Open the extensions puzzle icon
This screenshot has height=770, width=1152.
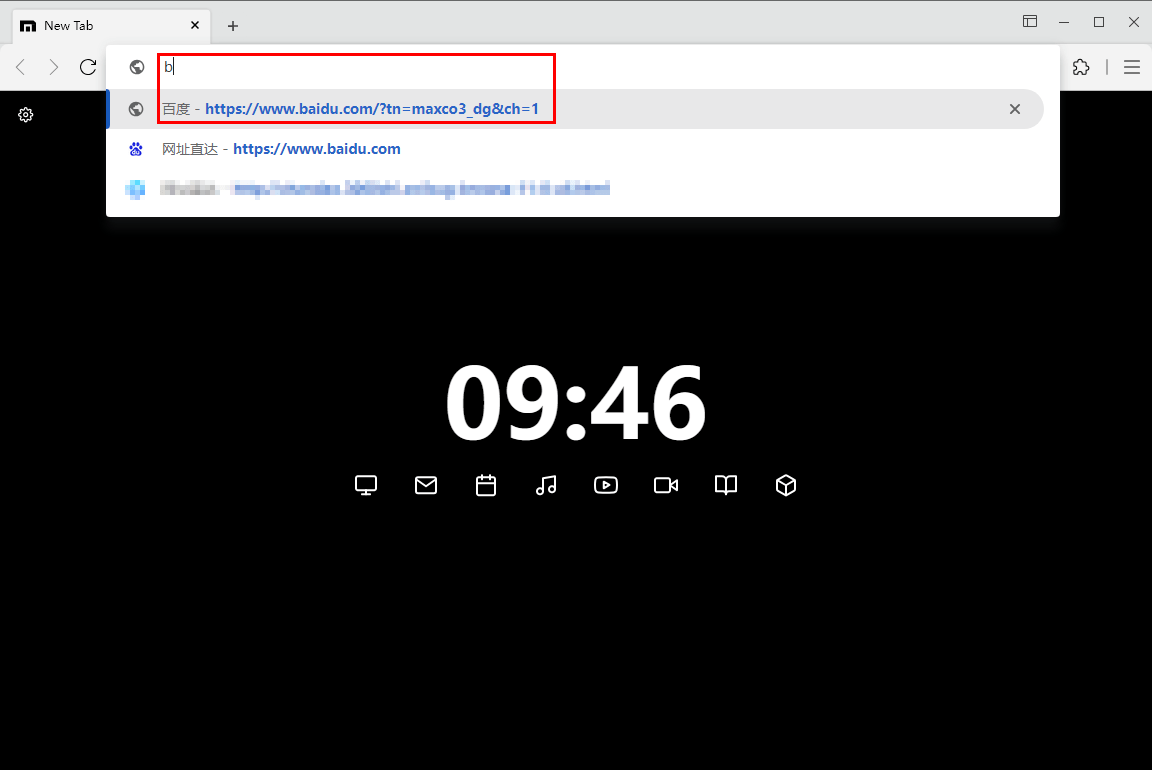(1081, 67)
